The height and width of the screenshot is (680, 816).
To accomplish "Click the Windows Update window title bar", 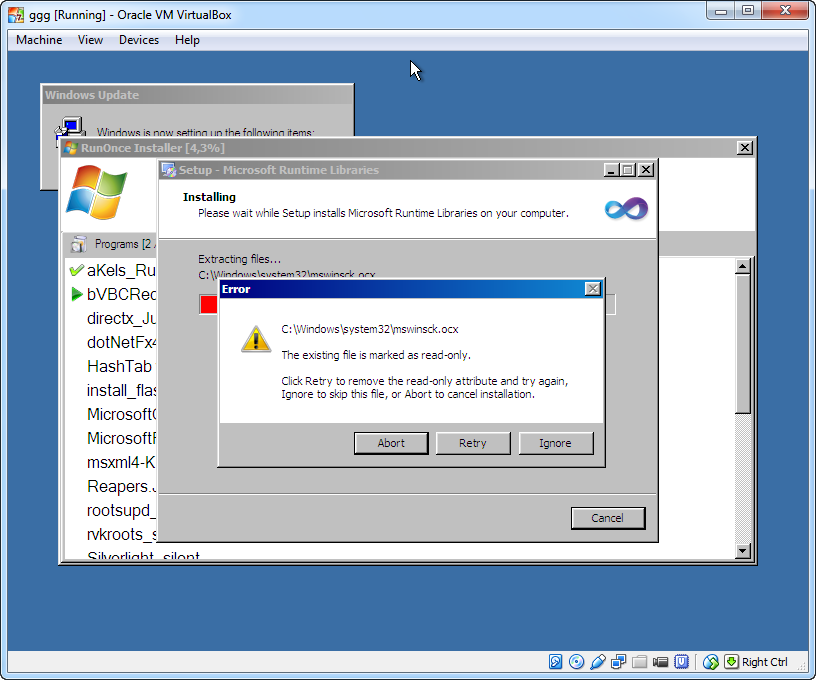I will (197, 95).
